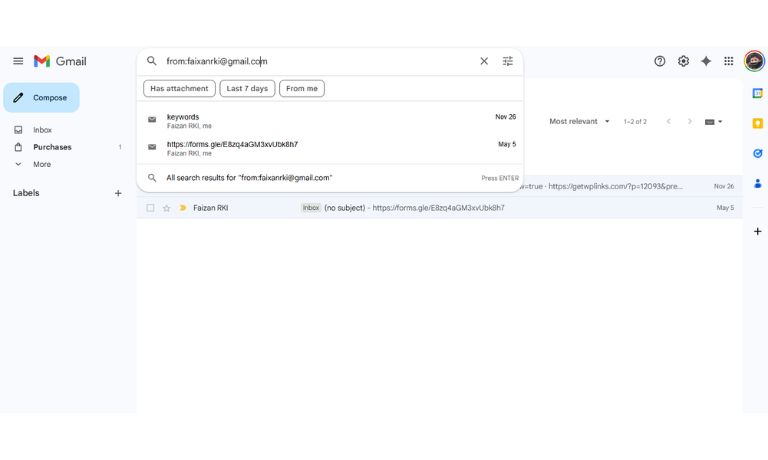Open the input tools keyboard dropdown

pyautogui.click(x=713, y=121)
